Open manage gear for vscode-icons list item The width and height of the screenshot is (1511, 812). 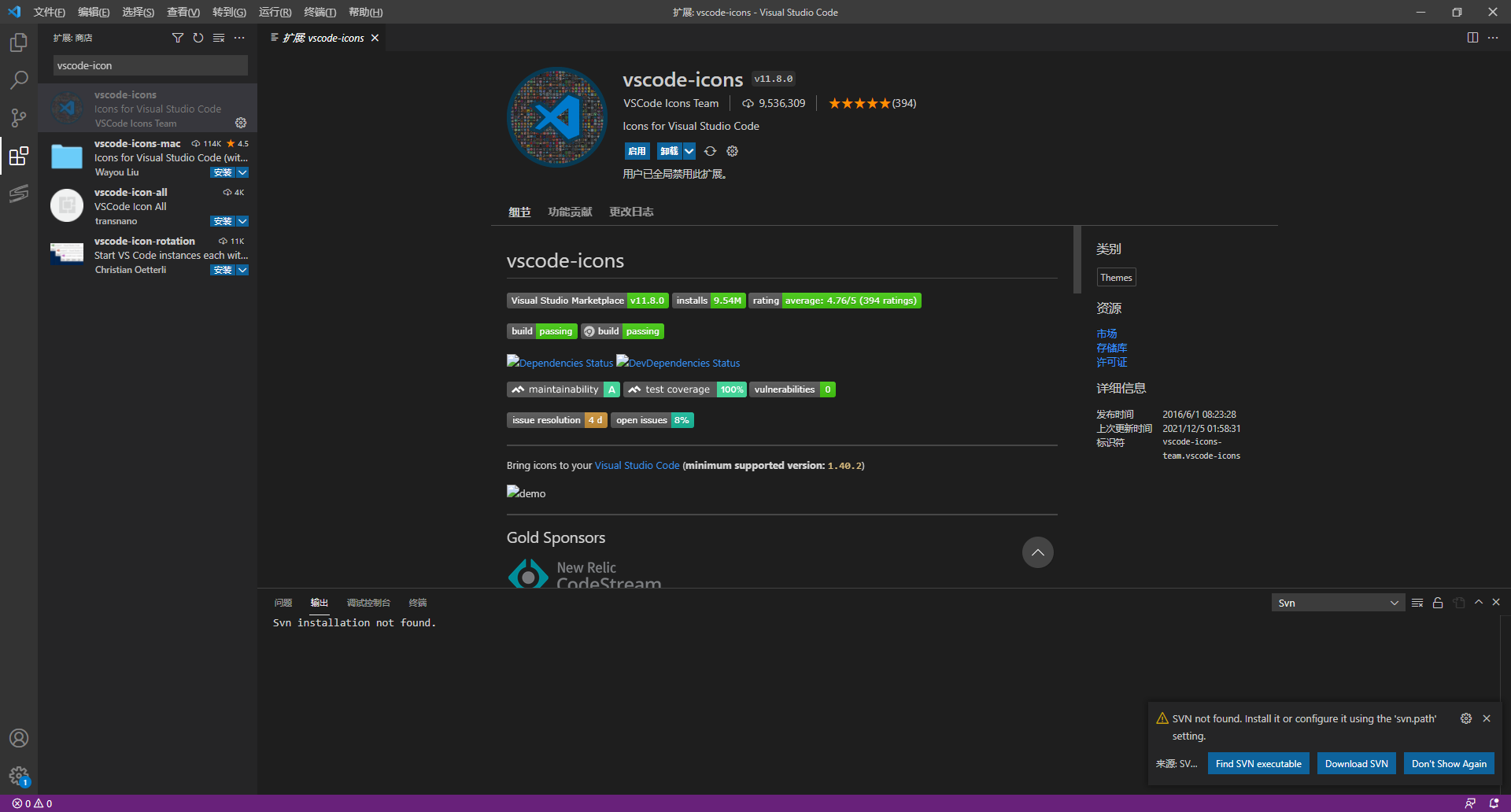click(x=241, y=123)
